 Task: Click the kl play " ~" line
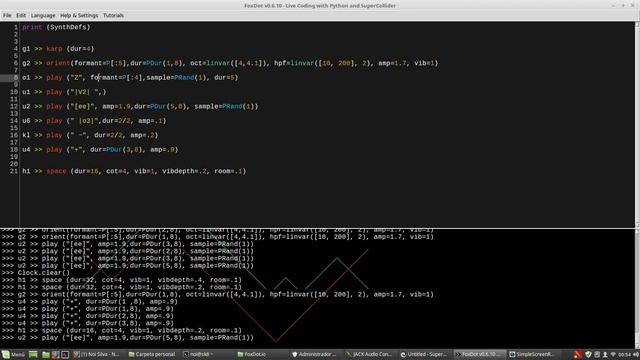point(90,135)
